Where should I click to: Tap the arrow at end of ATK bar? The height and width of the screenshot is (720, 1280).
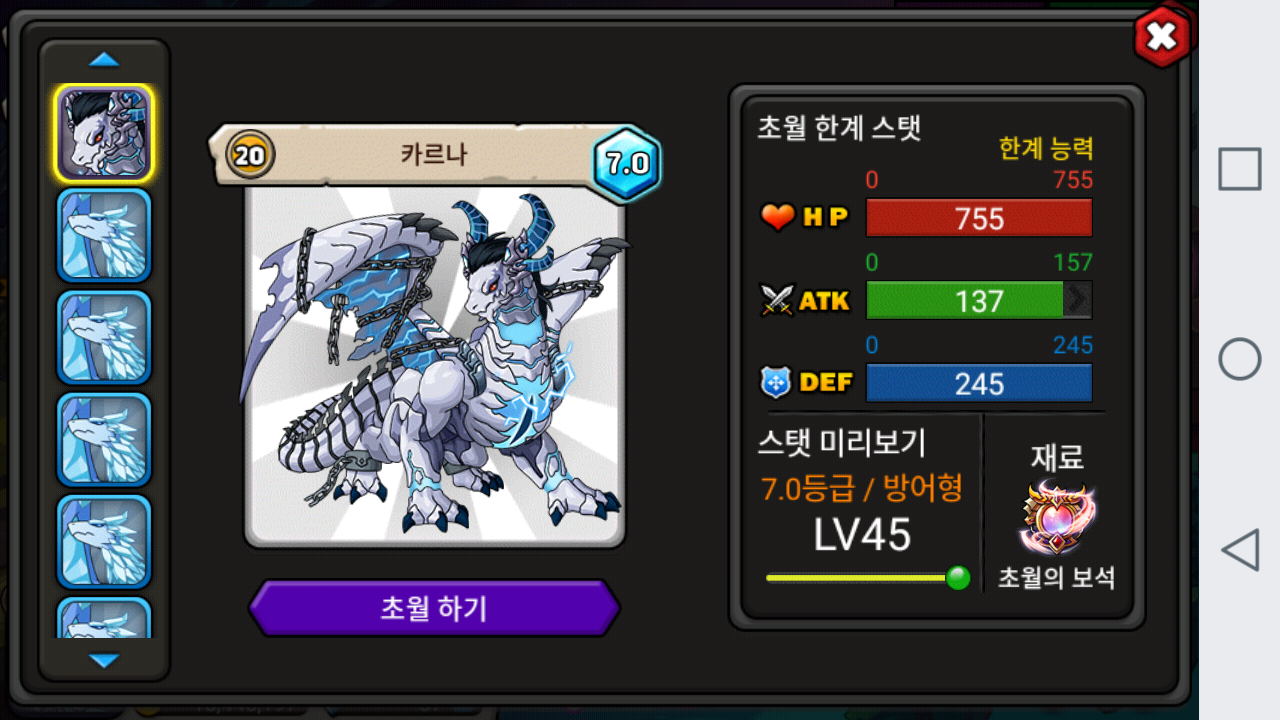click(1078, 300)
